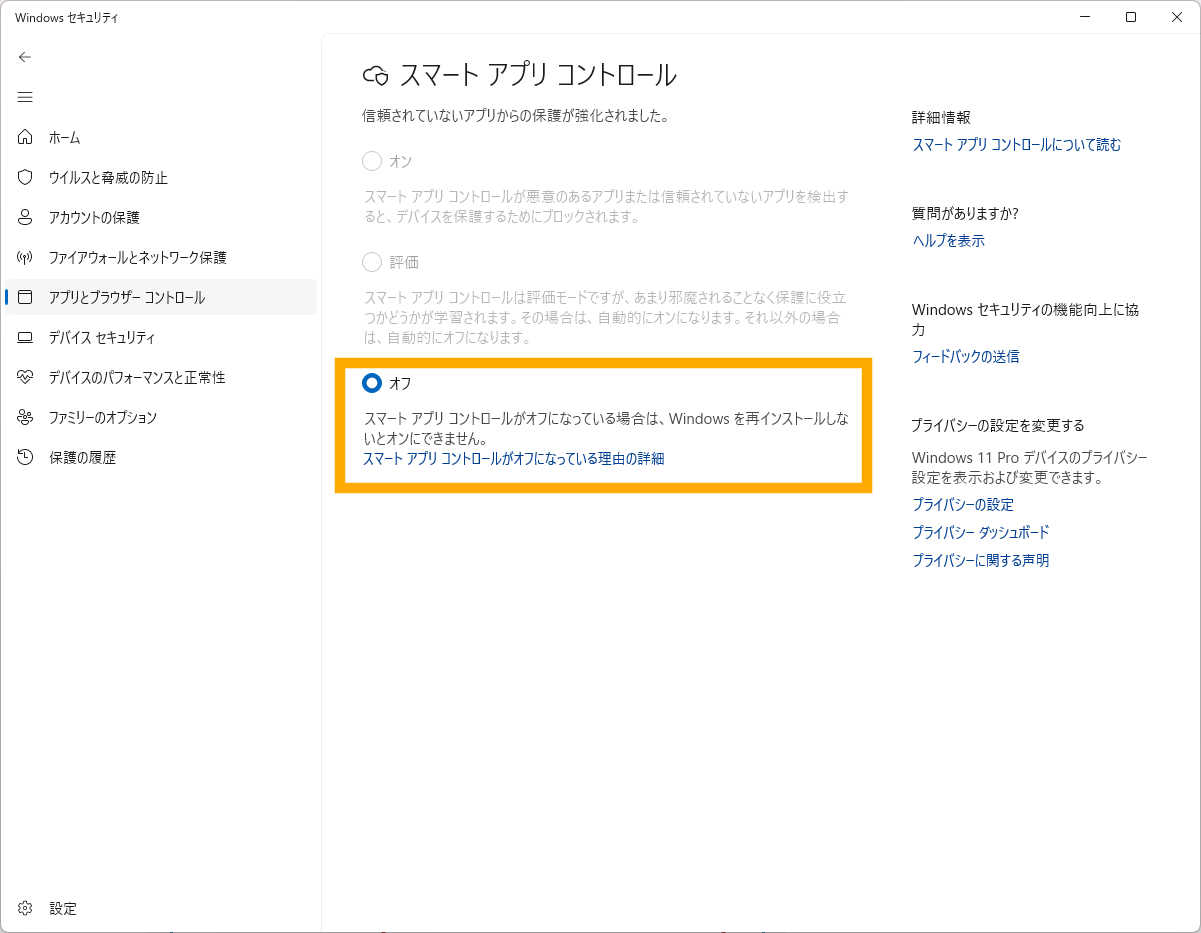The image size is (1201, 933).
Task: Click the clock icon for 保護の履歴
Action: coord(26,457)
